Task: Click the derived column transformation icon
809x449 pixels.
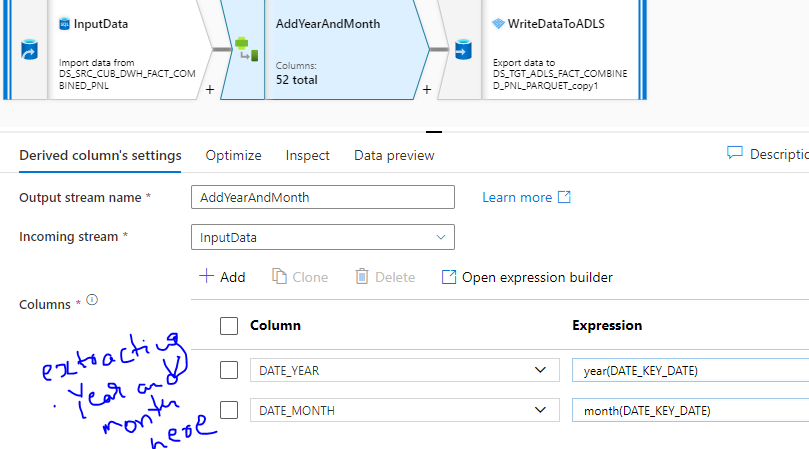Action: 247,49
